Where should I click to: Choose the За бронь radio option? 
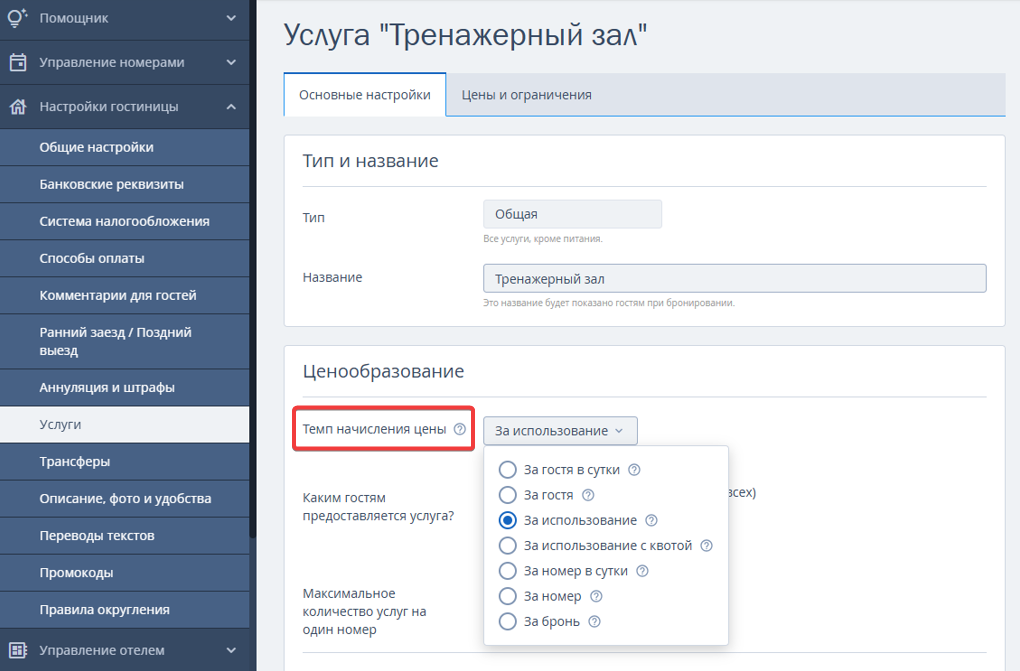tap(507, 622)
